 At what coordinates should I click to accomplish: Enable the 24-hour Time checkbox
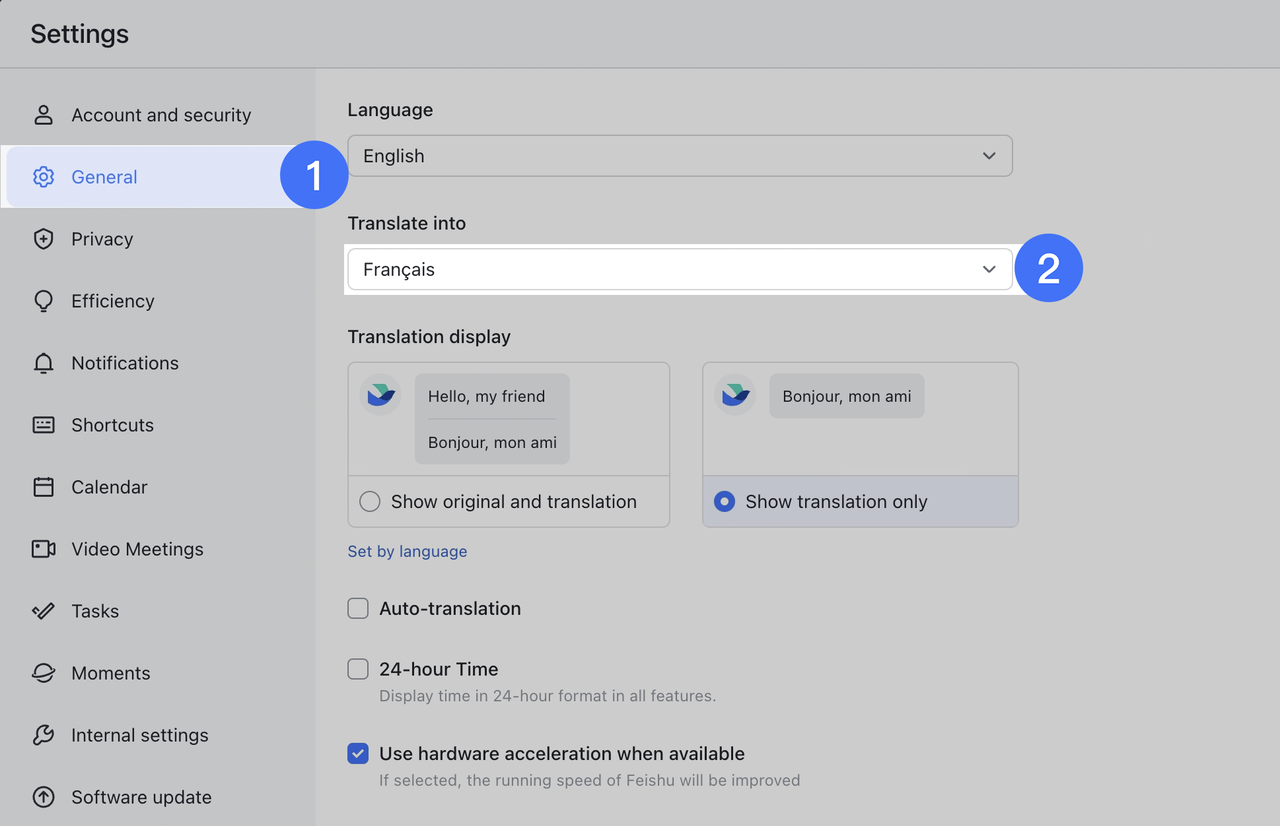(x=358, y=669)
